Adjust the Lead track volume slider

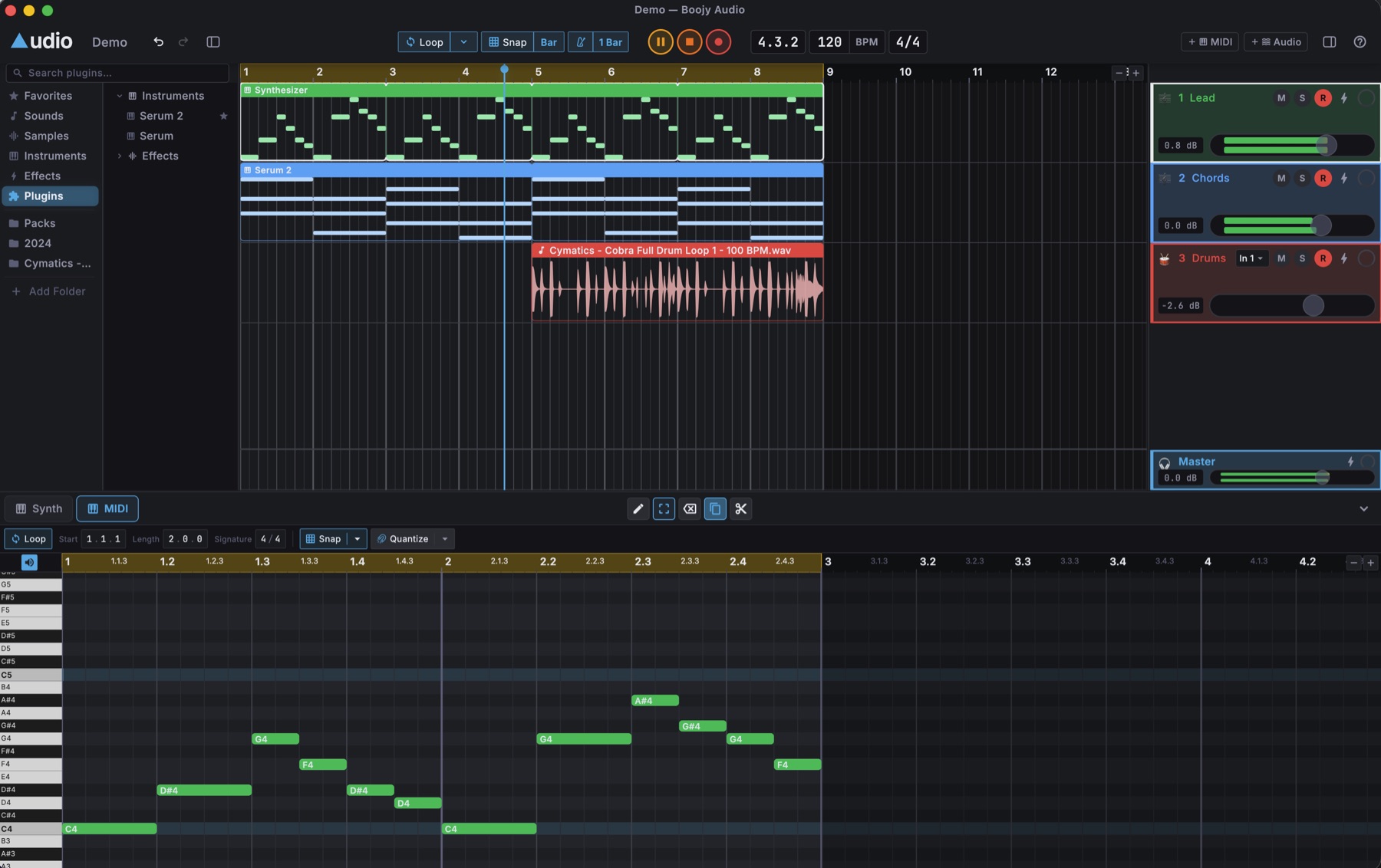(1292, 145)
